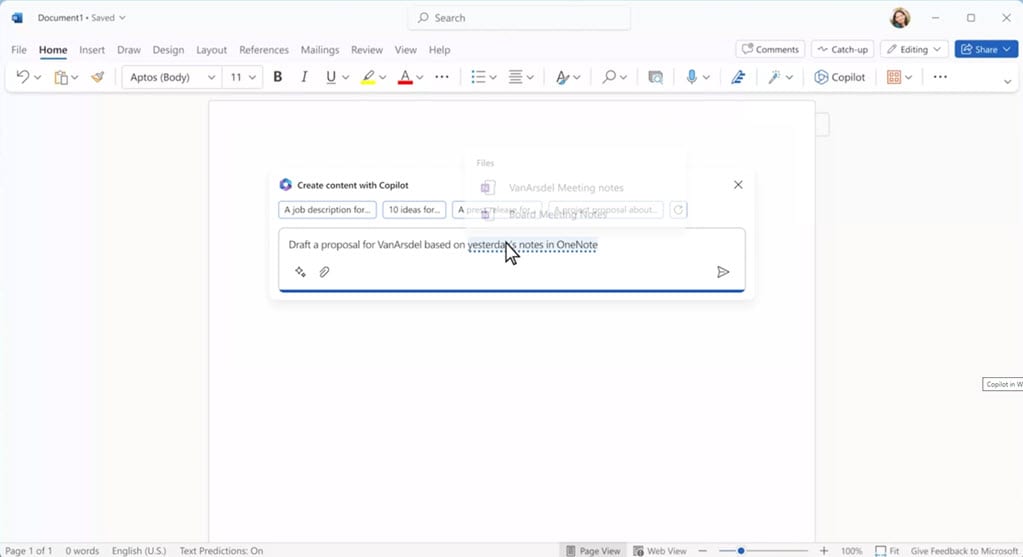The image size is (1023, 557).
Task: Click the Designer wand icon
Action: coord(774,77)
